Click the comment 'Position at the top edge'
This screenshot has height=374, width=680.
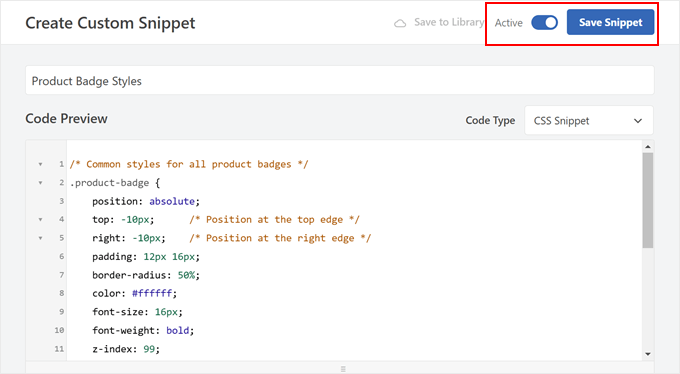(274, 220)
